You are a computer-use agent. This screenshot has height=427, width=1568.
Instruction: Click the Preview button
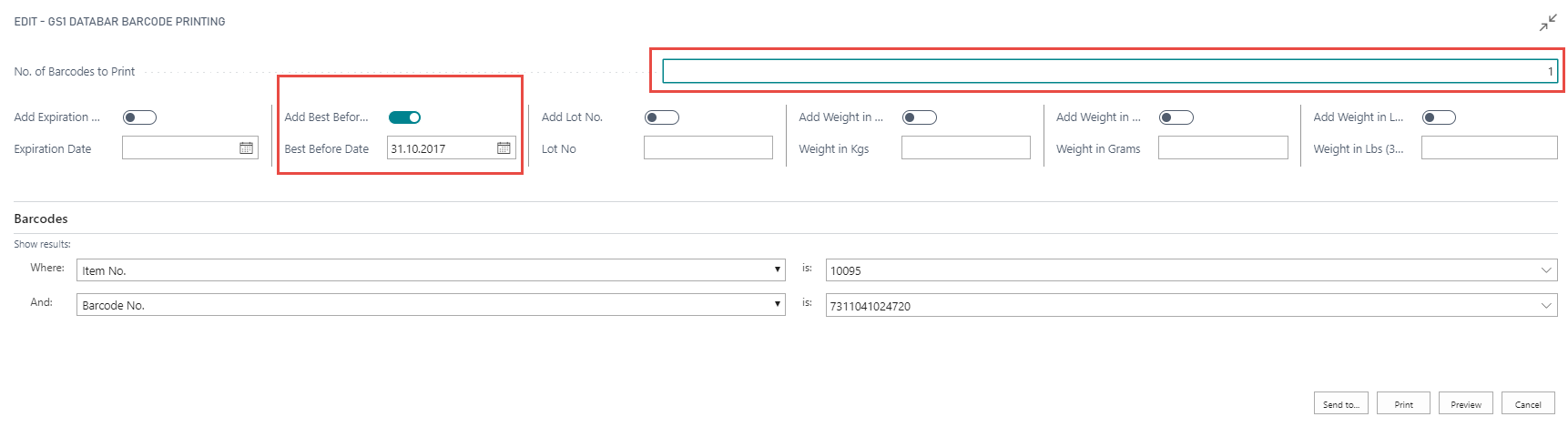click(x=1465, y=404)
